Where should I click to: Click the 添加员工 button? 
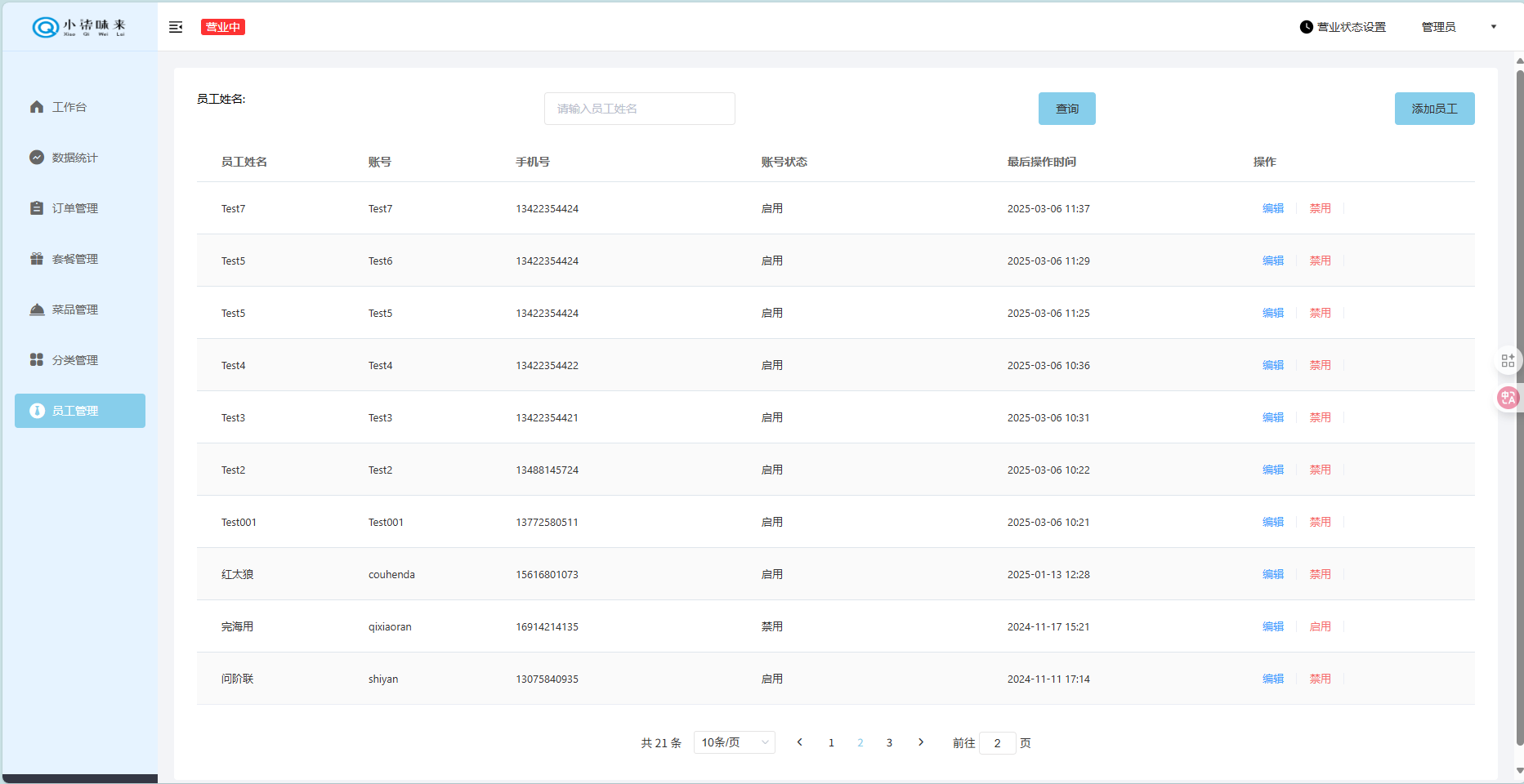coord(1434,109)
